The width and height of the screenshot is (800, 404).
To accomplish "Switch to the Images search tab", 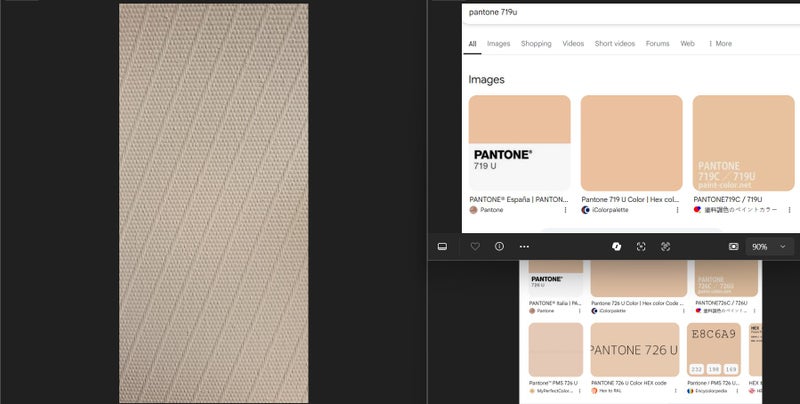I will point(498,44).
